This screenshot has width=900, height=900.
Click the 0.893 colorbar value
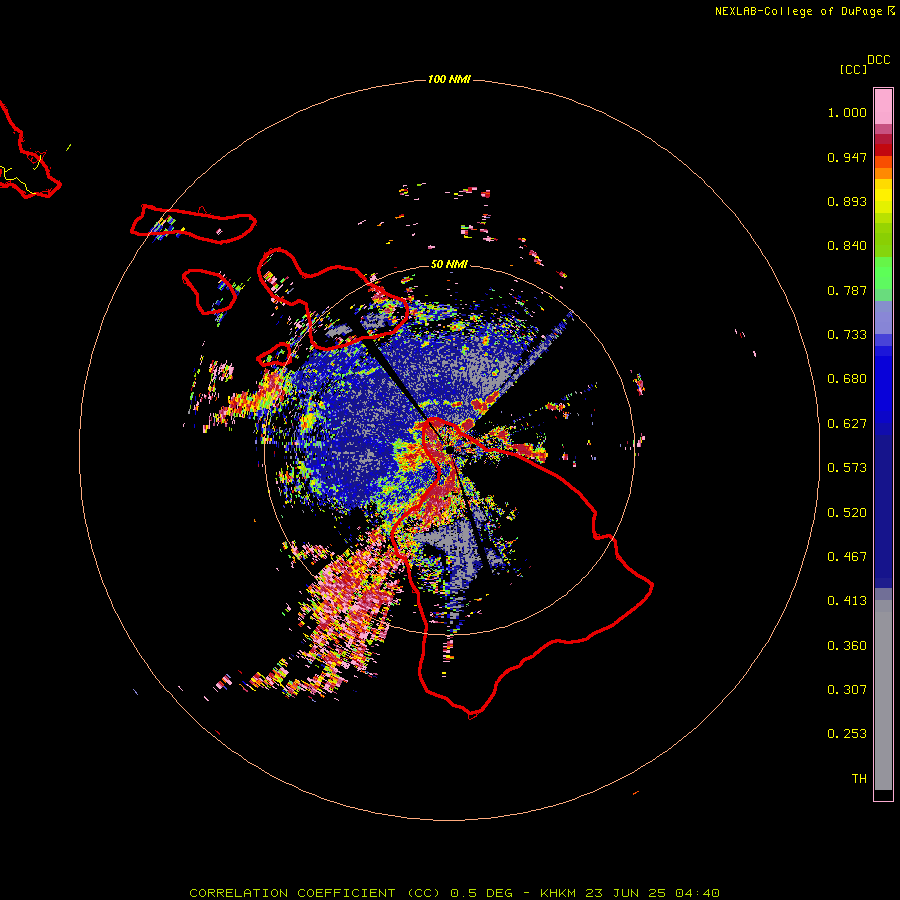tap(847, 201)
